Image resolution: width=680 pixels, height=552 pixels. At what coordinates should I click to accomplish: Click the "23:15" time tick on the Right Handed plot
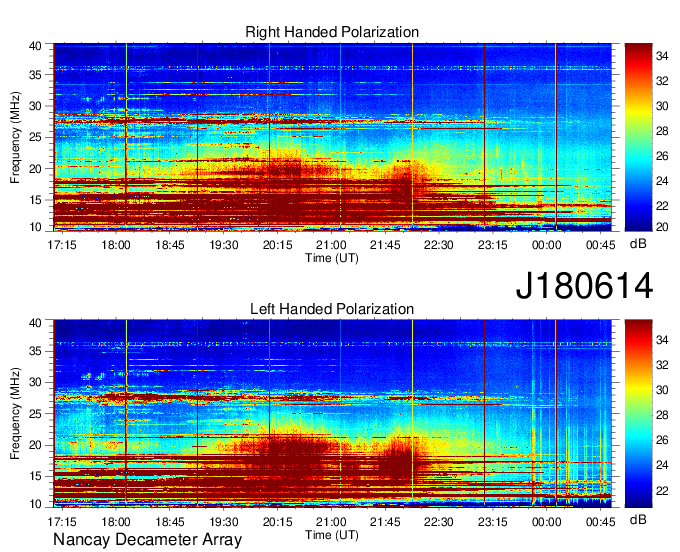click(x=493, y=245)
